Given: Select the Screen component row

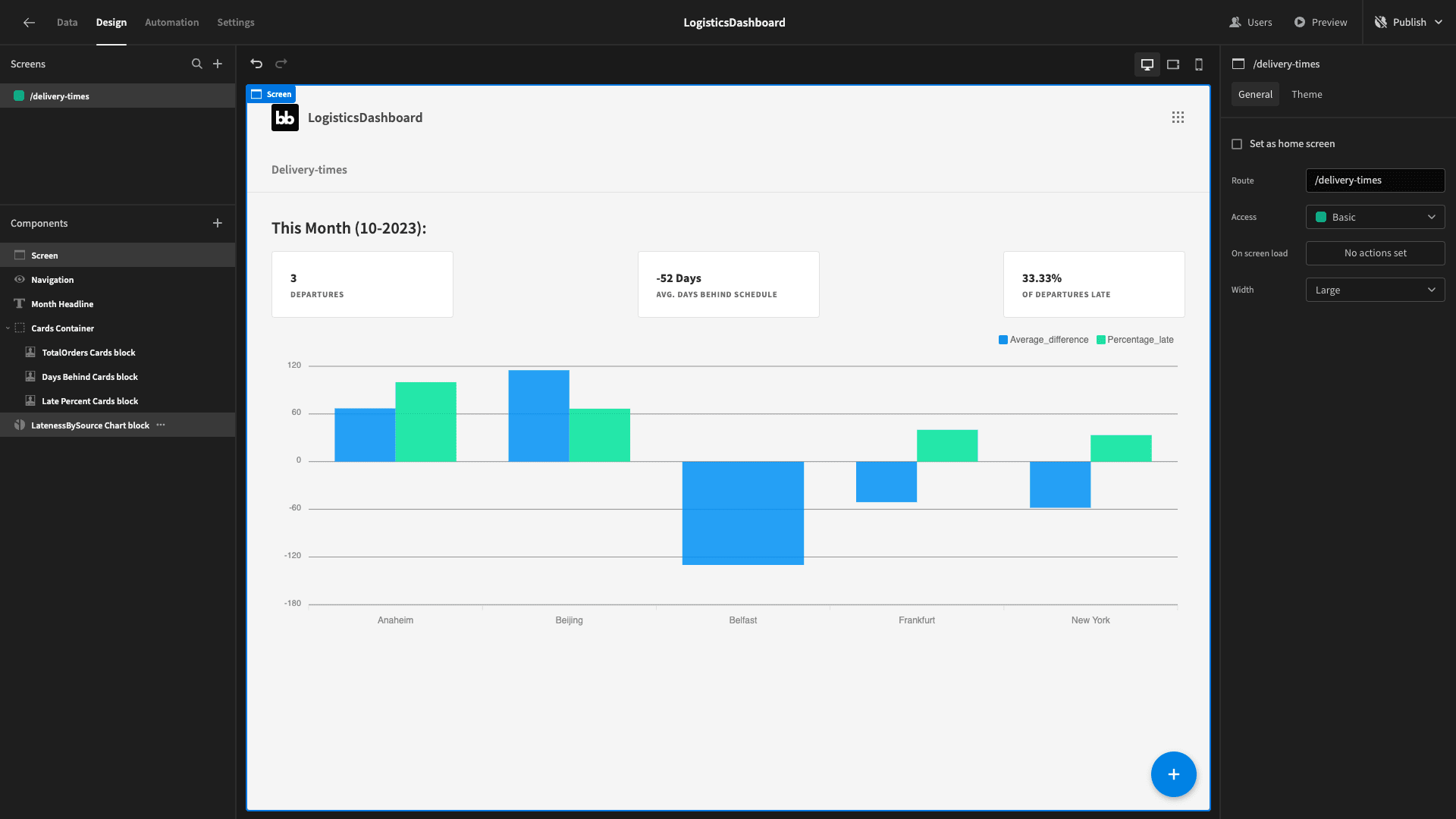Looking at the screenshot, I should point(118,256).
